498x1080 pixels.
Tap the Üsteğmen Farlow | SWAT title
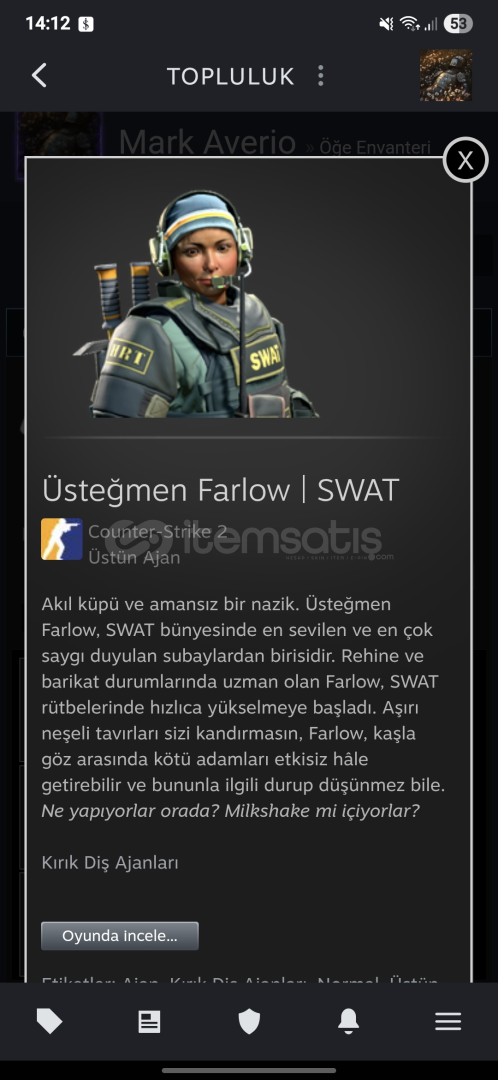point(220,490)
